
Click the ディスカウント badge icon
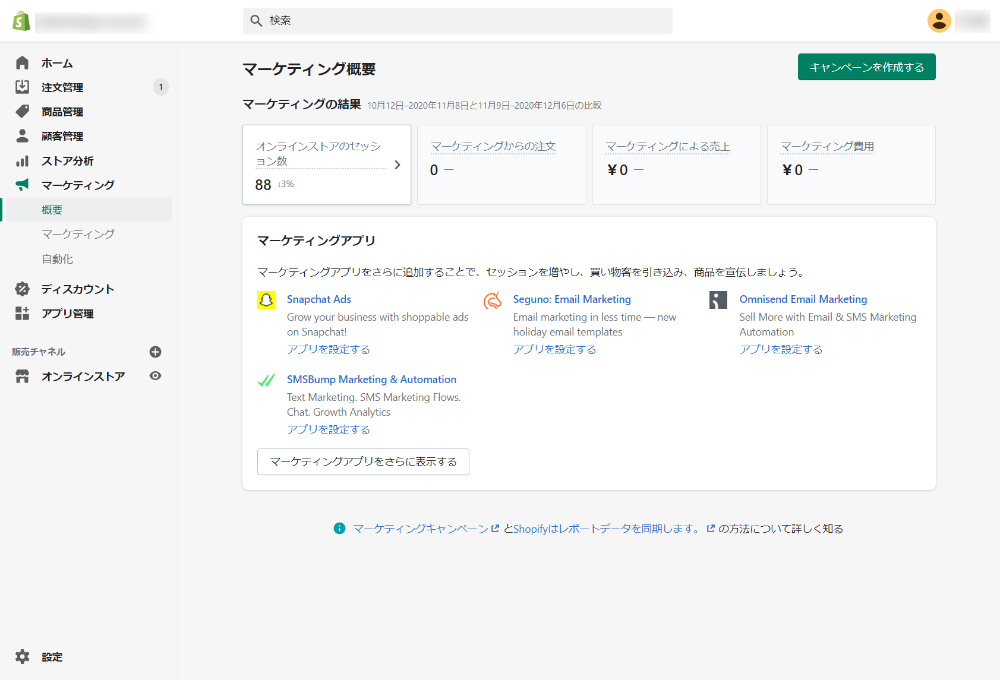(x=22, y=289)
